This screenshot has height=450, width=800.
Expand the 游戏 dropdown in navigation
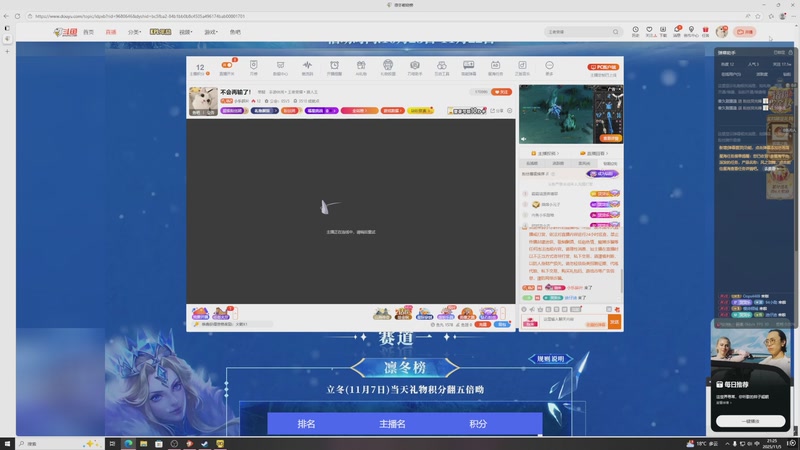(211, 32)
